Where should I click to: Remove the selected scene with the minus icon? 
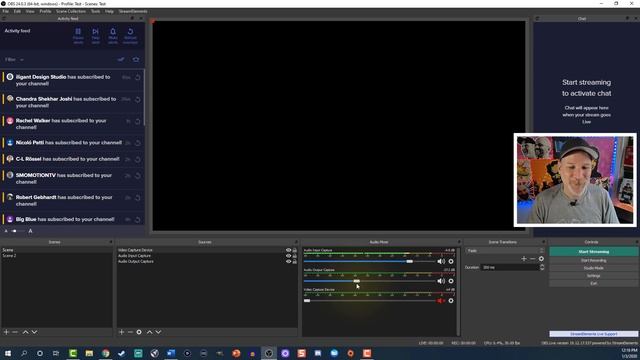click(x=15, y=332)
